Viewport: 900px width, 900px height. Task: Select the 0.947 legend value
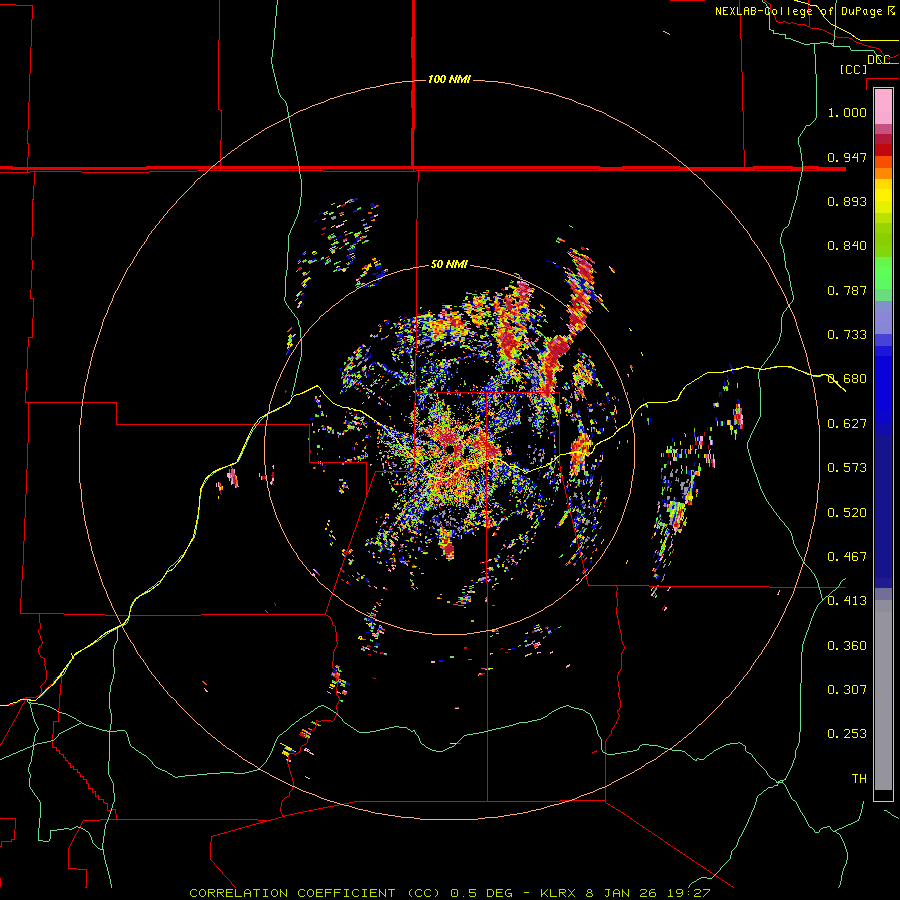click(847, 157)
